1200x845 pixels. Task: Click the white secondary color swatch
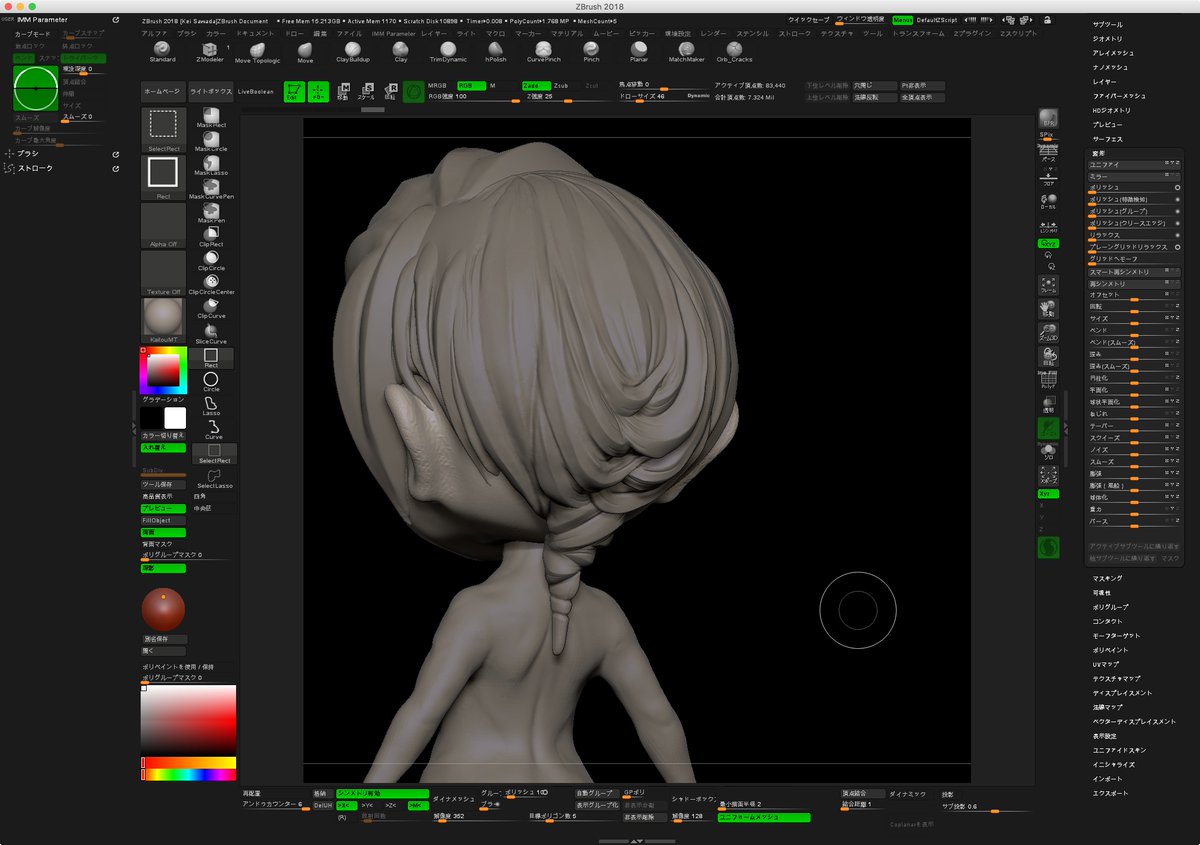[175, 418]
